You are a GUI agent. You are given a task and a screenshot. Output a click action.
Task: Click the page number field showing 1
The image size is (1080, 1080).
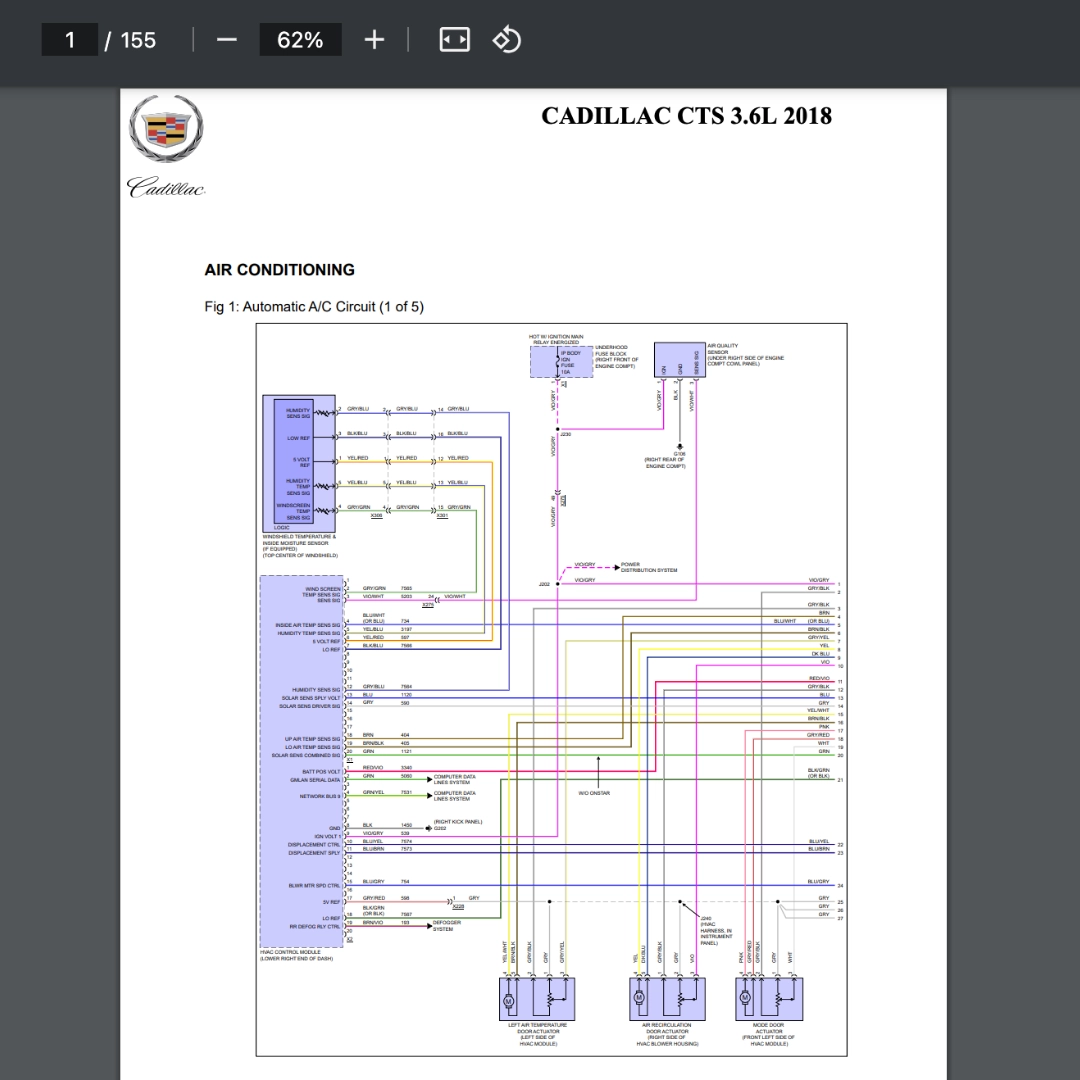tap(70, 40)
